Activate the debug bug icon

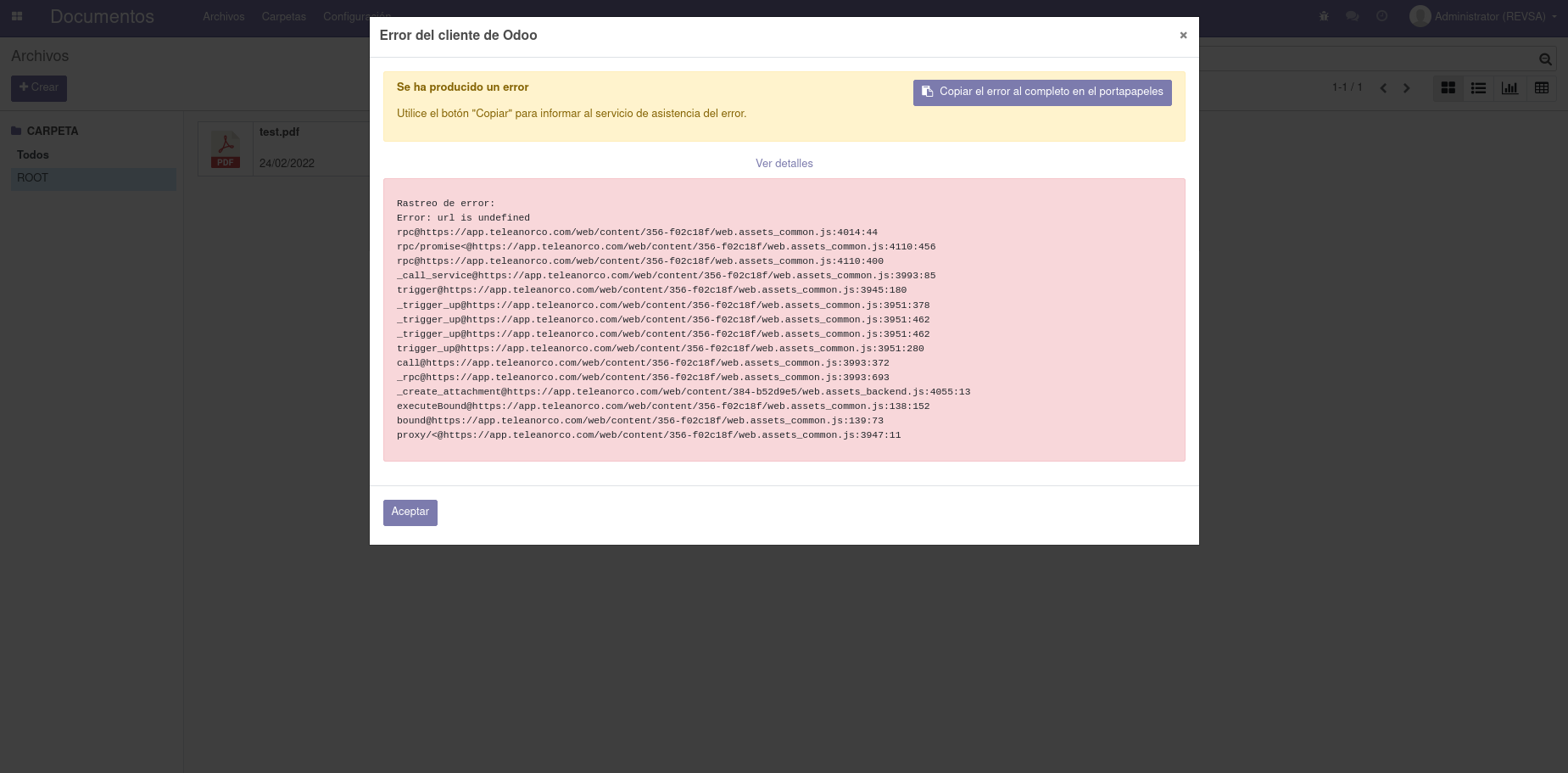coord(1324,16)
